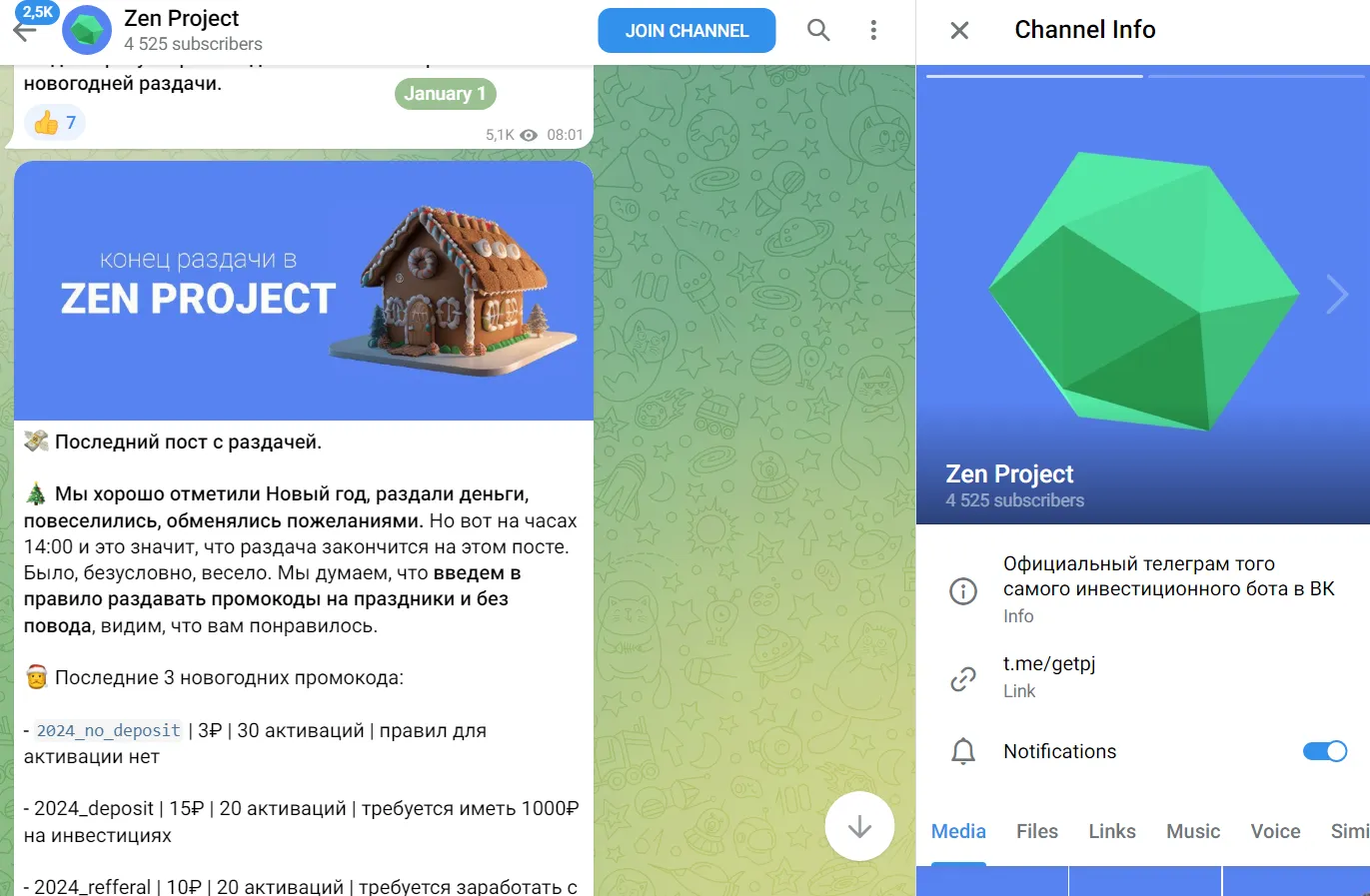Switch to the Media tab
Image resolution: width=1370 pixels, height=896 pixels.
pyautogui.click(x=958, y=831)
